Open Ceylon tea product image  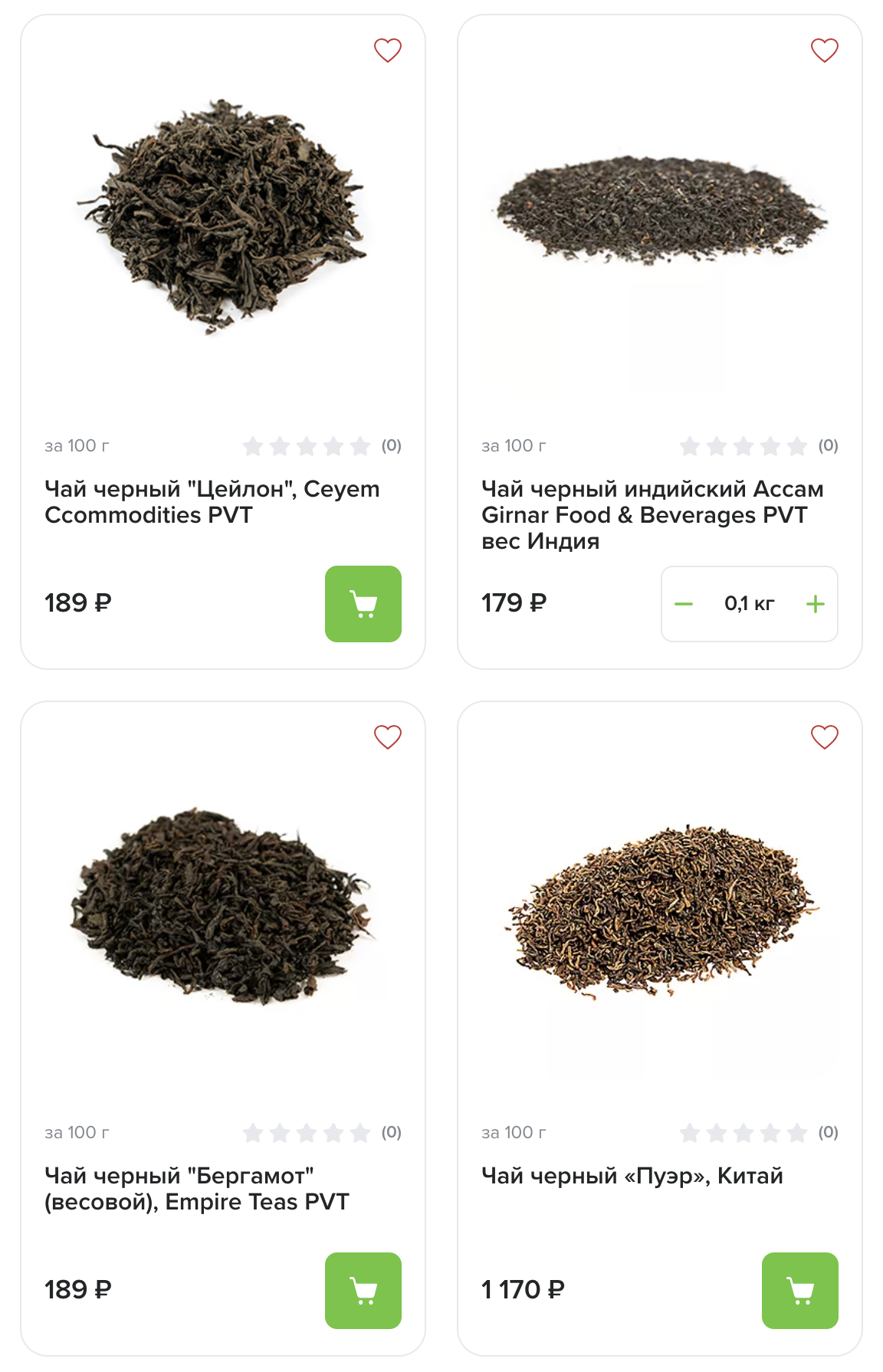[x=223, y=216]
